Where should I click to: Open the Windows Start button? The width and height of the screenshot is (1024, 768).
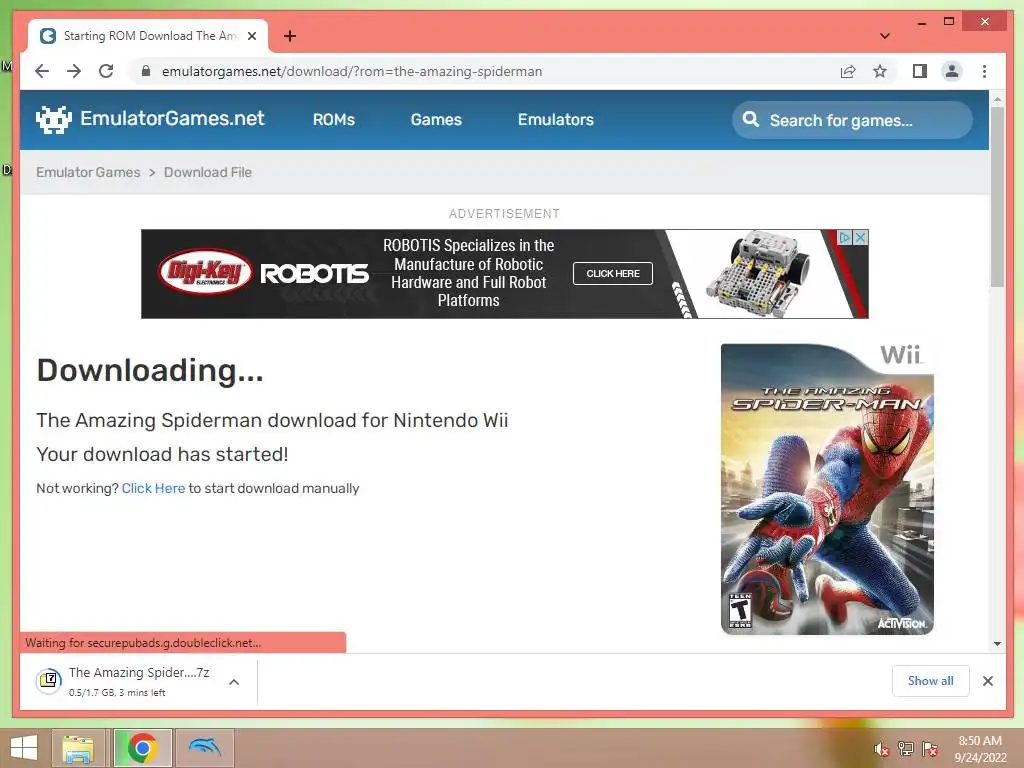(24, 748)
